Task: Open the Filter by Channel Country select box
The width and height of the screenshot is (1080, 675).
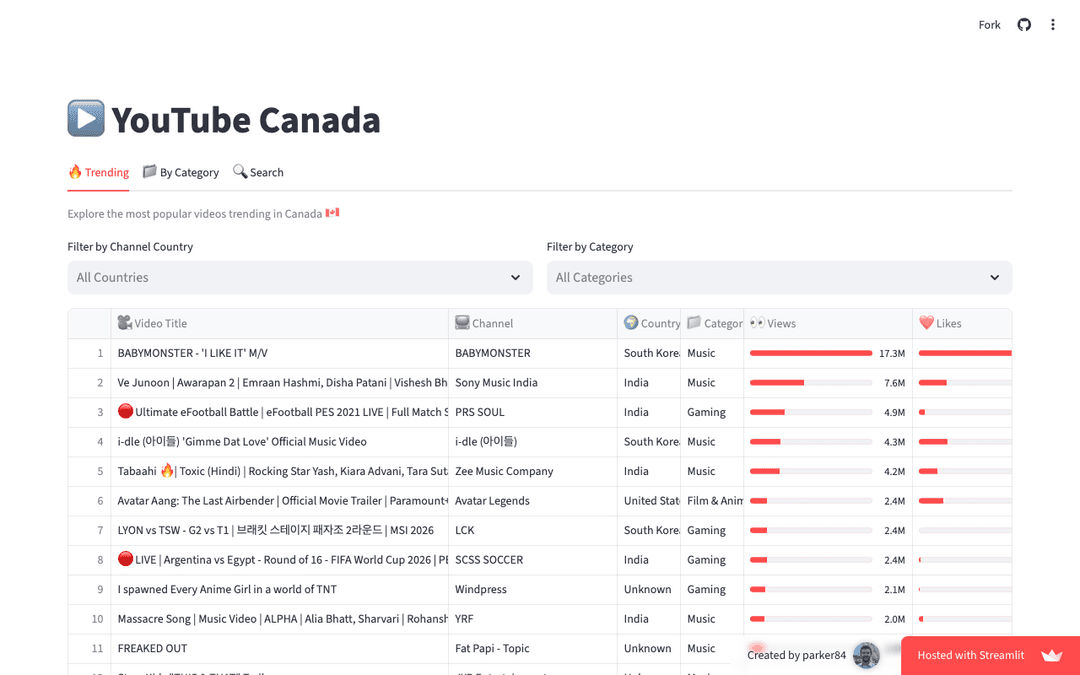Action: [300, 278]
